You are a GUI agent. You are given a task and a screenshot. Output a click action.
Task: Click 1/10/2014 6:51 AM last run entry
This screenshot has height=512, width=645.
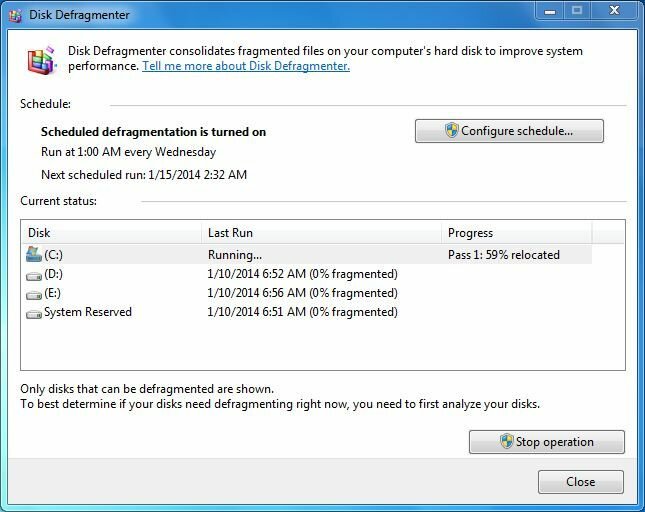pyautogui.click(x=302, y=312)
